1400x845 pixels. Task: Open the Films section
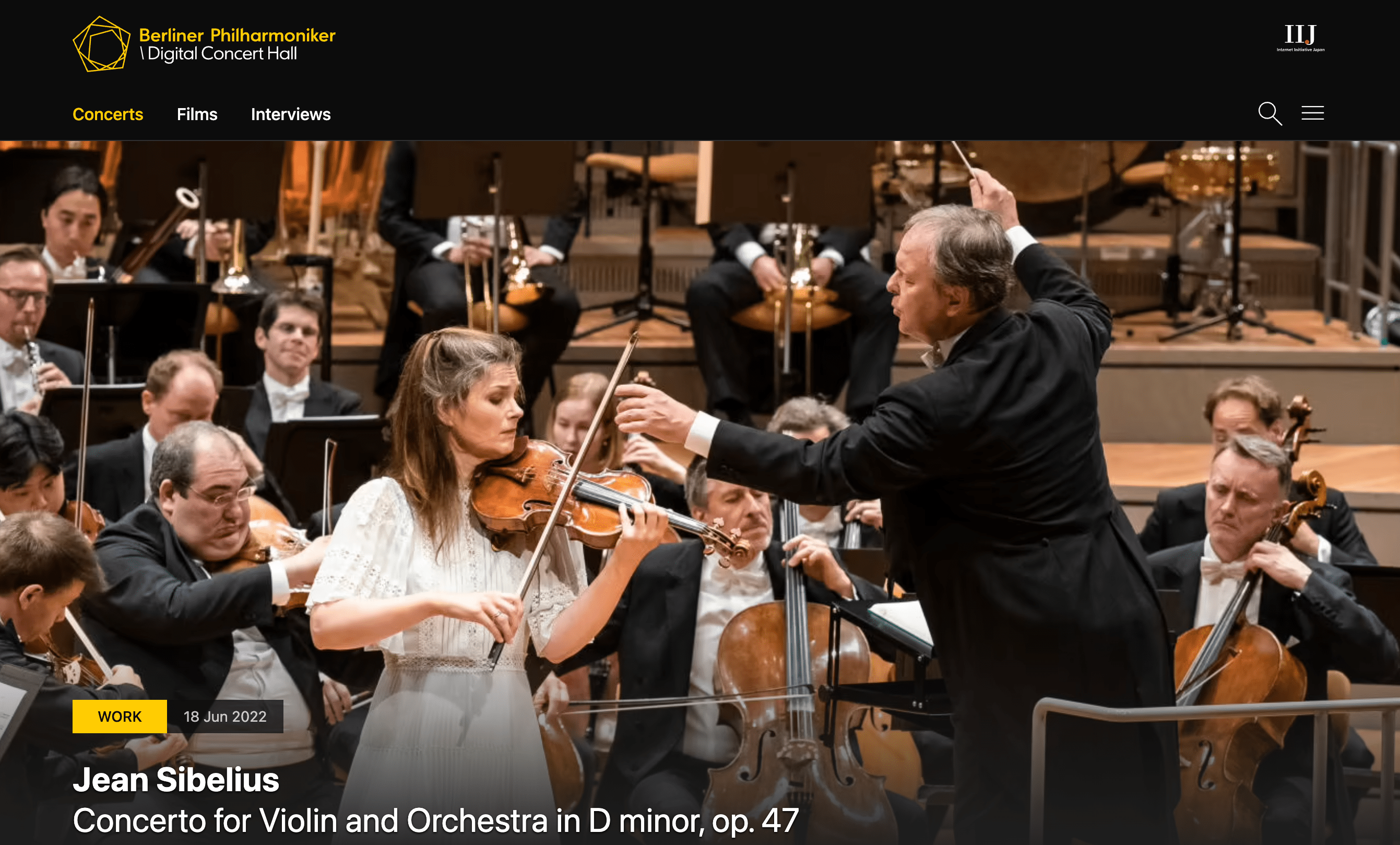coord(197,114)
